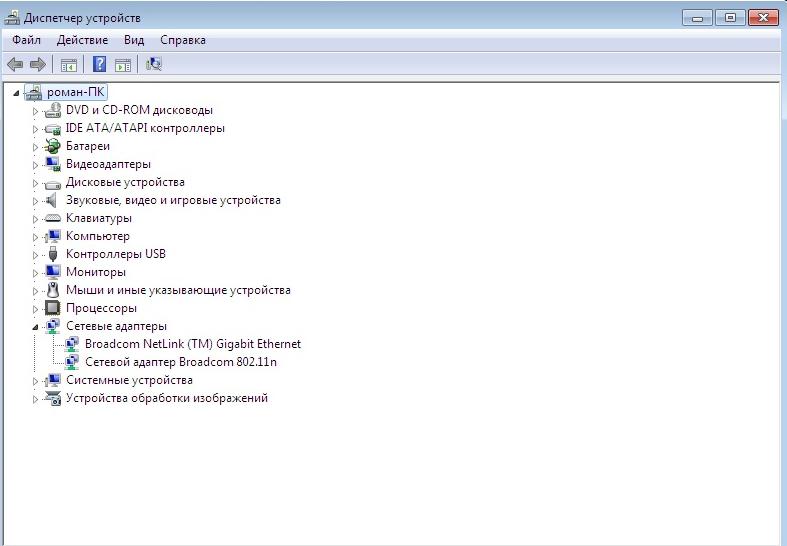Click the Дисковые устройства drive icon
This screenshot has width=787, height=546.
[x=52, y=183]
